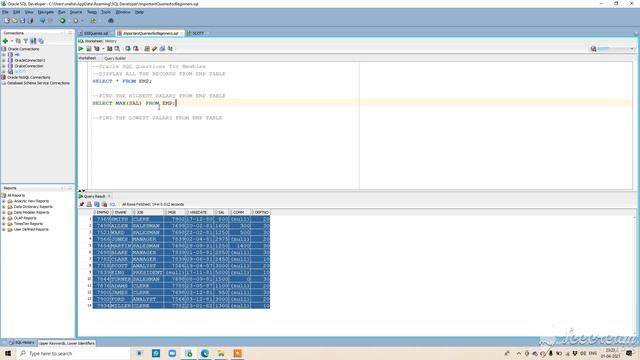Switch to the Query Builder tab
This screenshot has height=360, width=640.
tap(115, 58)
